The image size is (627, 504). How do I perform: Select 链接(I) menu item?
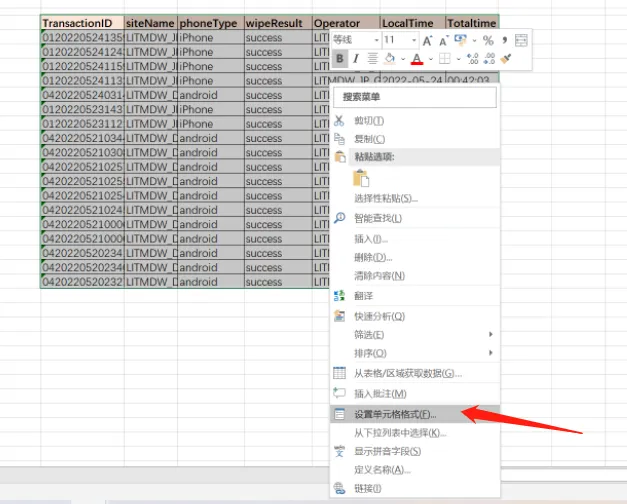click(415, 488)
